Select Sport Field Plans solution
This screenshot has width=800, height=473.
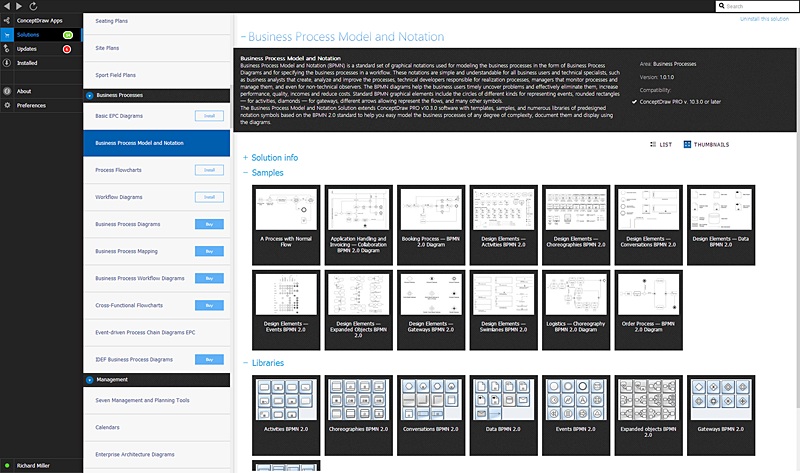(x=157, y=75)
